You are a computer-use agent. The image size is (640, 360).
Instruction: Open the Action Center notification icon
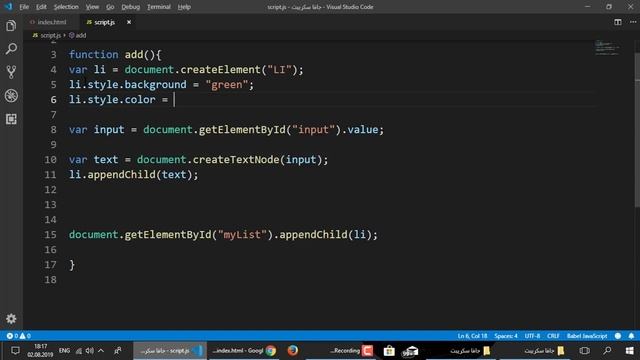click(15, 351)
